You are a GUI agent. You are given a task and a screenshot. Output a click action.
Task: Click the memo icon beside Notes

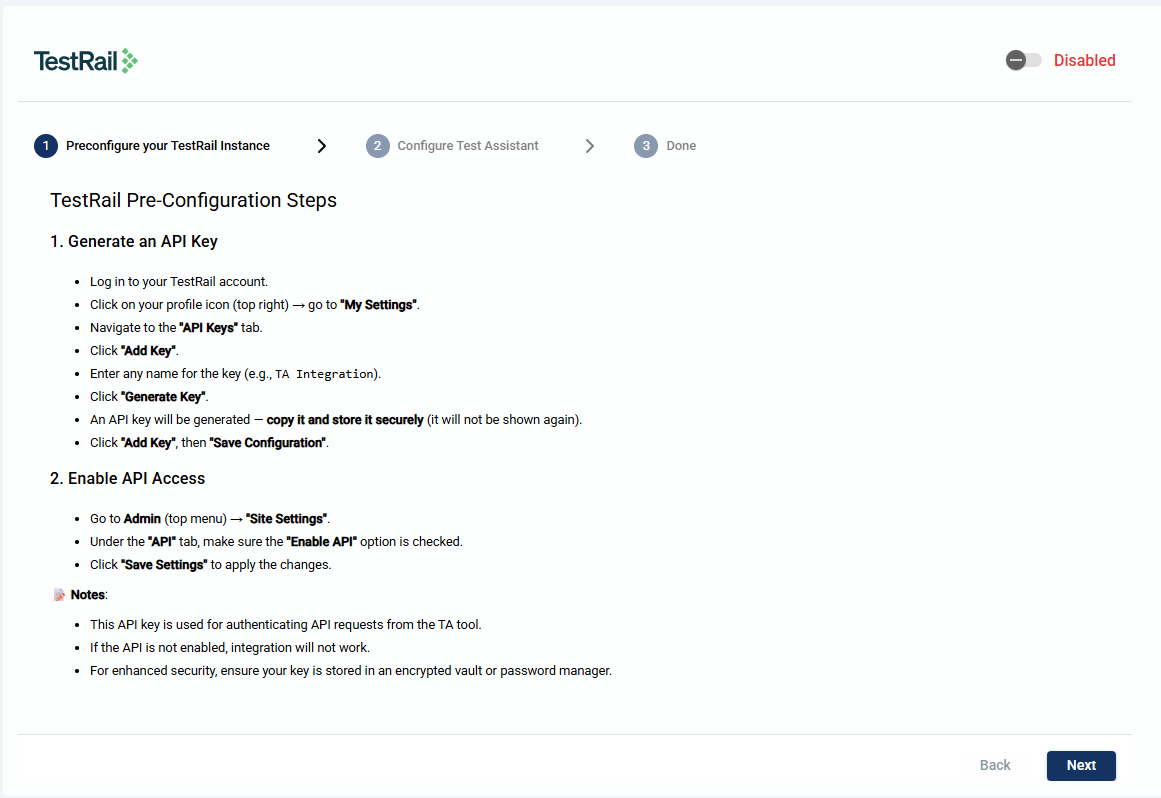[59, 595]
